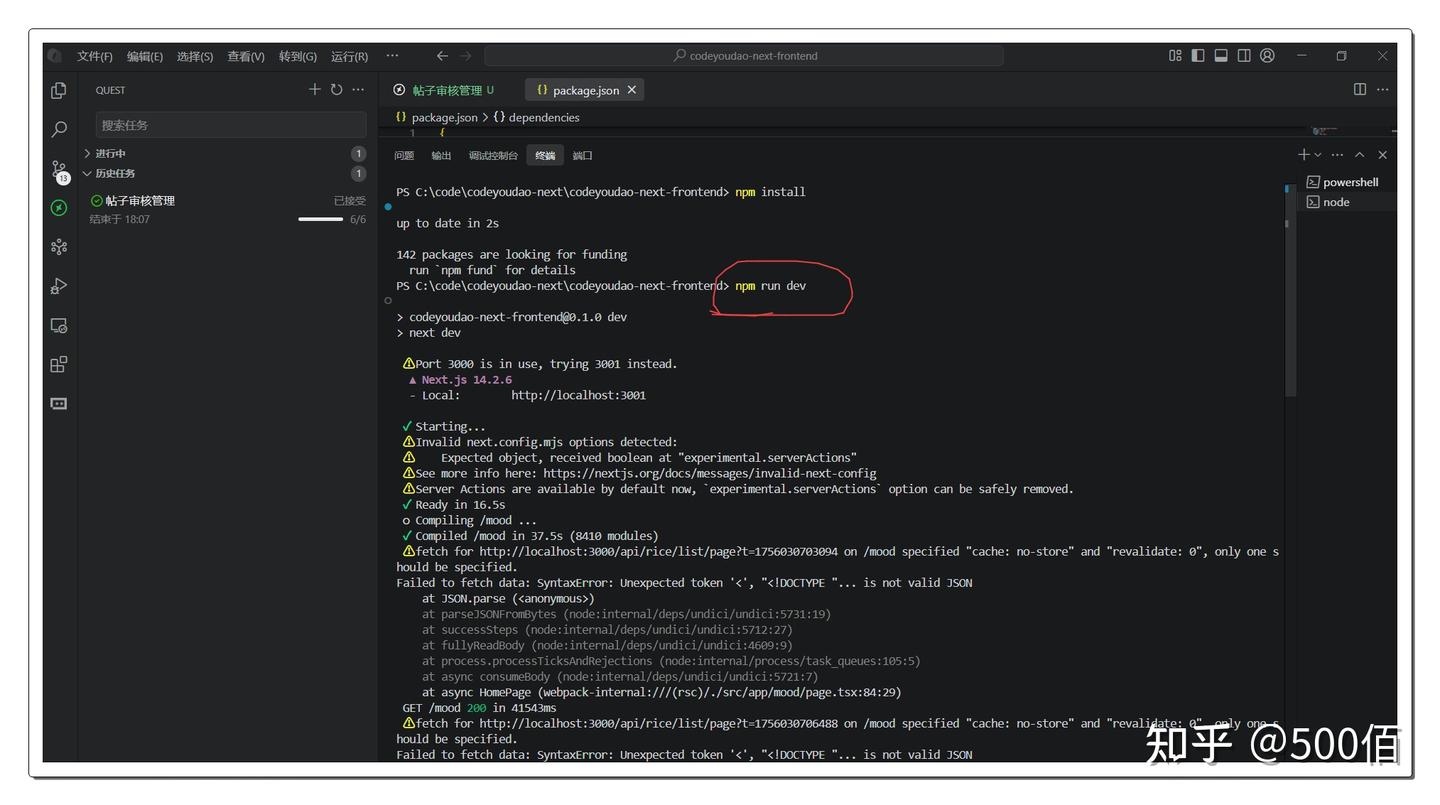Image resolution: width=1440 pixels, height=805 pixels.
Task: Switch to the 输出 panel tab
Action: pyautogui.click(x=441, y=156)
